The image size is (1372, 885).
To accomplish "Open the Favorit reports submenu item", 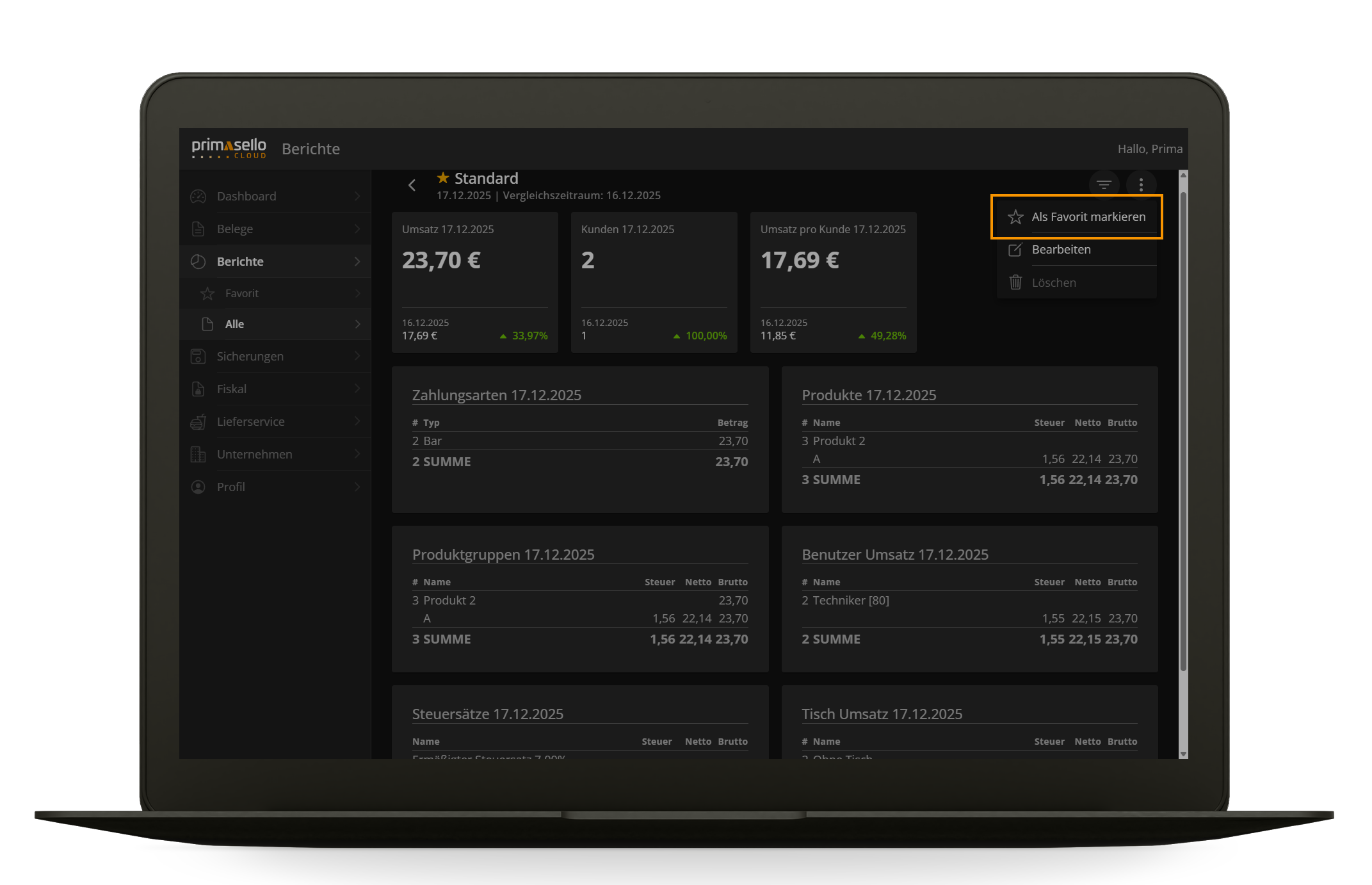I will click(242, 294).
